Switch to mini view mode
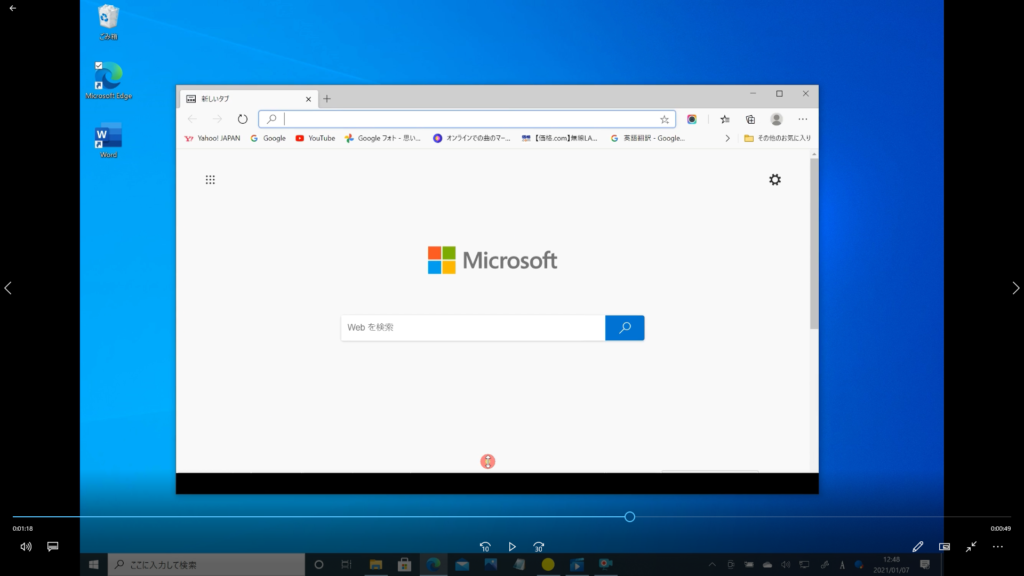Screen dimensions: 1024x576 coord(944,547)
